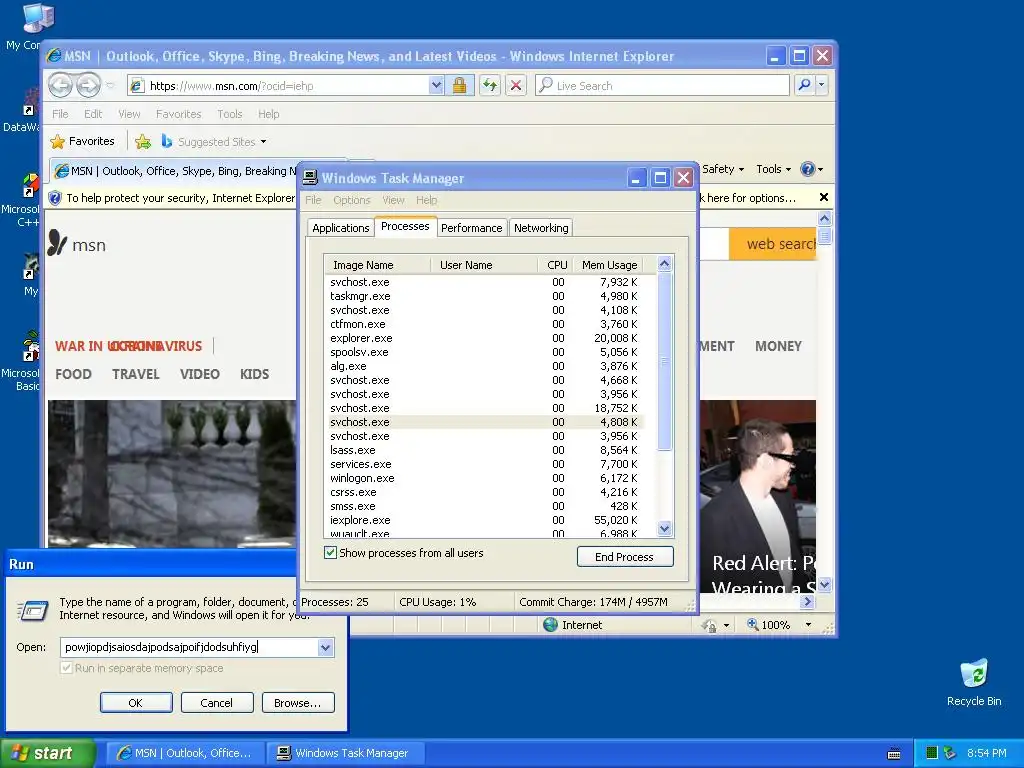The height and width of the screenshot is (768, 1024).
Task: Click the Task Manager title bar icon
Action: 310,178
